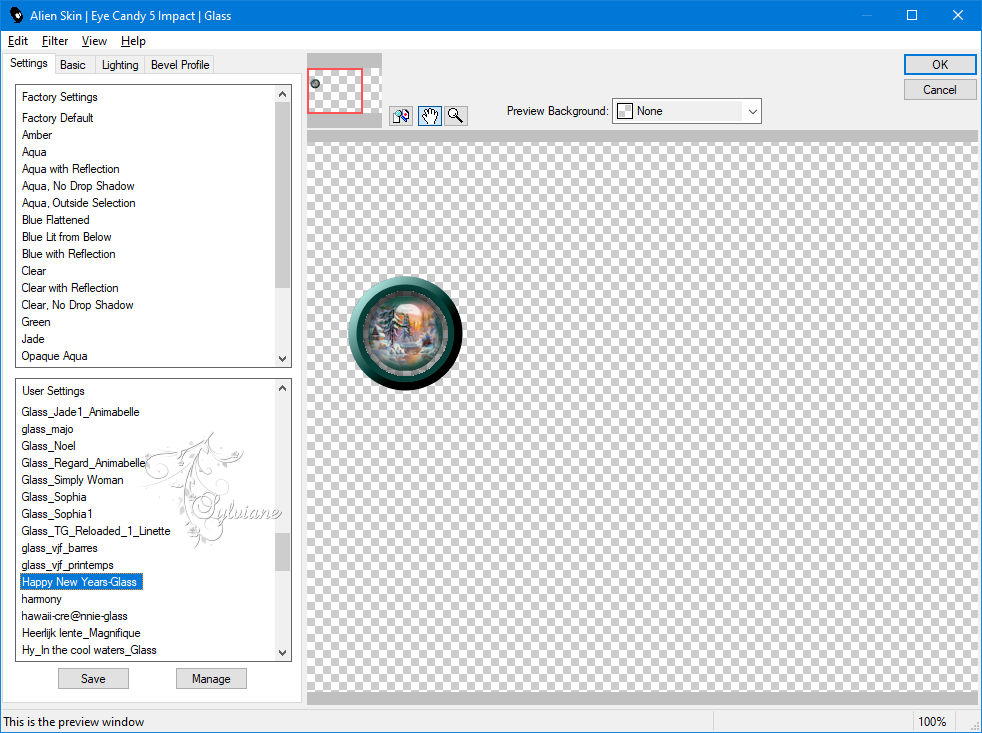Image resolution: width=982 pixels, height=733 pixels.
Task: Select Clear, No Drop Shadow preset
Action: (77, 304)
